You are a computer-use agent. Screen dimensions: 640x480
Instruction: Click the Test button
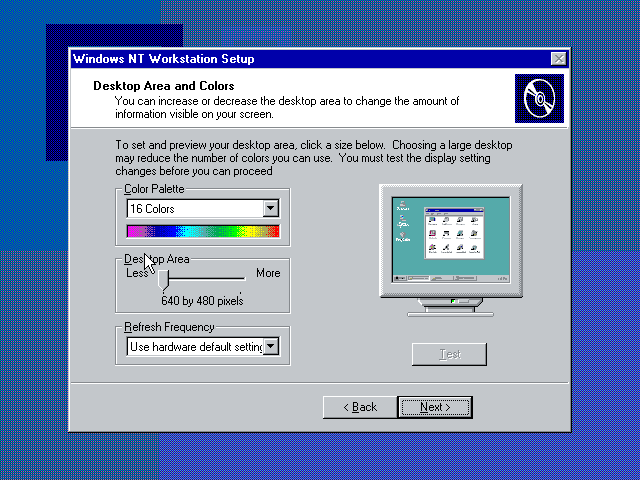[x=449, y=354]
